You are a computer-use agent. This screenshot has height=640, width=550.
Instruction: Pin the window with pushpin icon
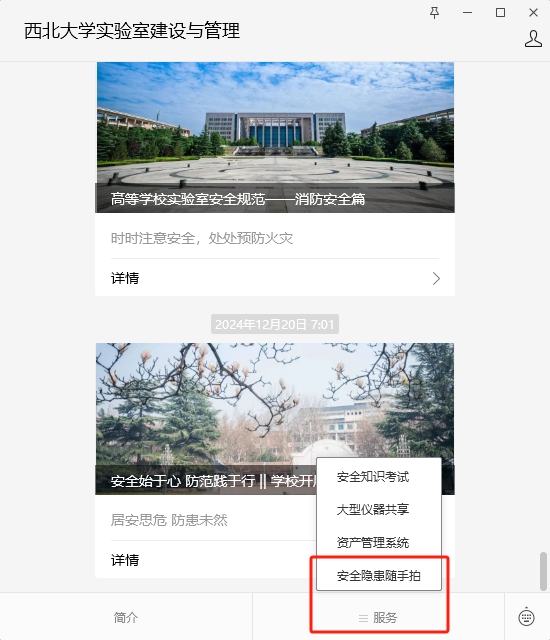pos(435,13)
